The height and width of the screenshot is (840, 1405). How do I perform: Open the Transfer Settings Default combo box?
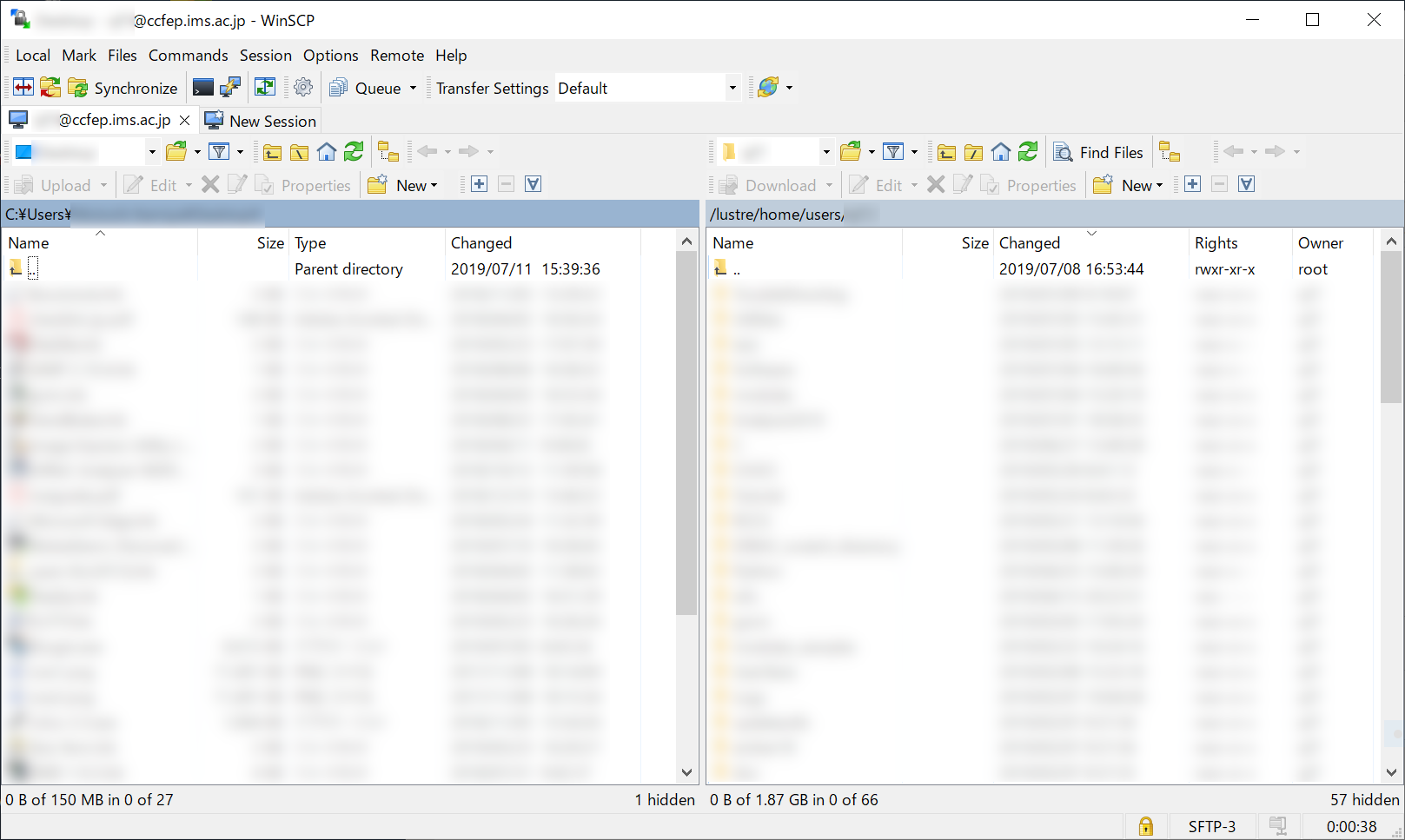pyautogui.click(x=647, y=88)
